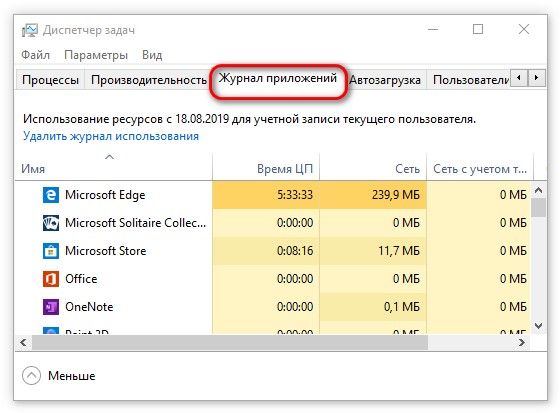The image size is (560, 413).
Task: Click the 0,1 МБ network value
Action: (x=402, y=307)
